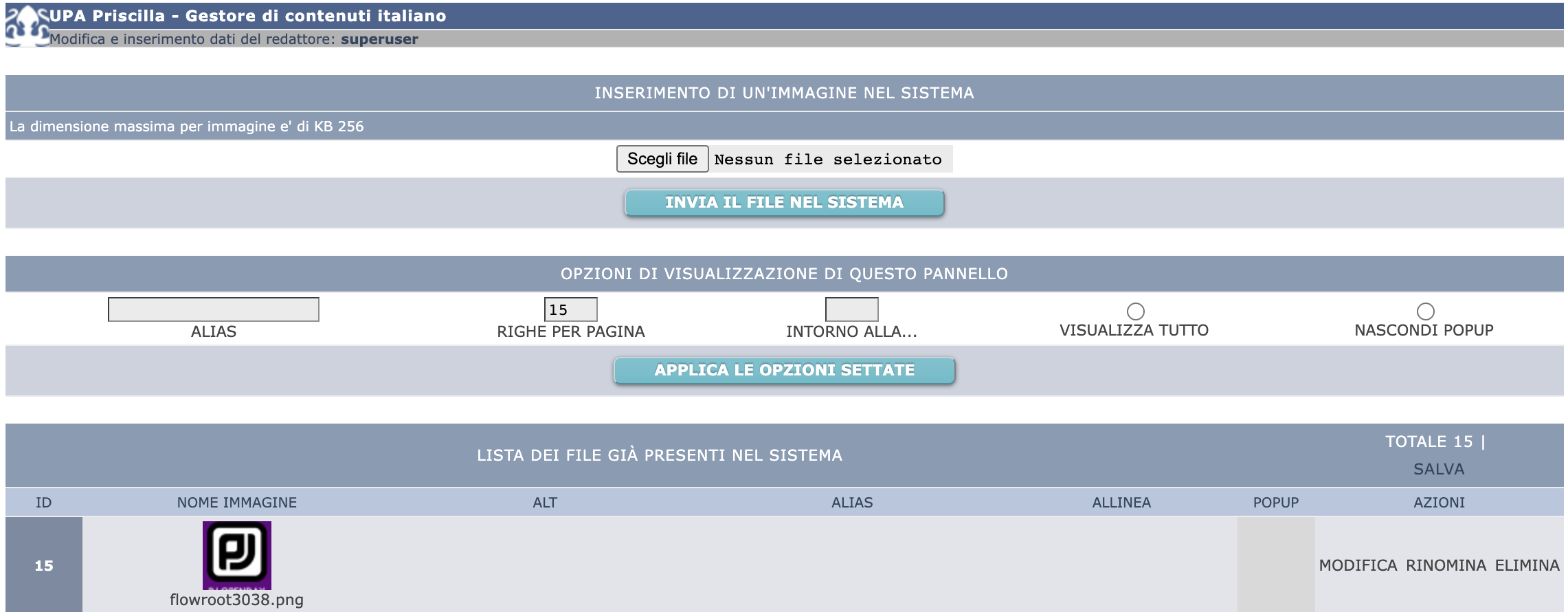Screen dimensions: 1568x612
Task: Apply options with Applica le opzioni settate
Action: (784, 371)
